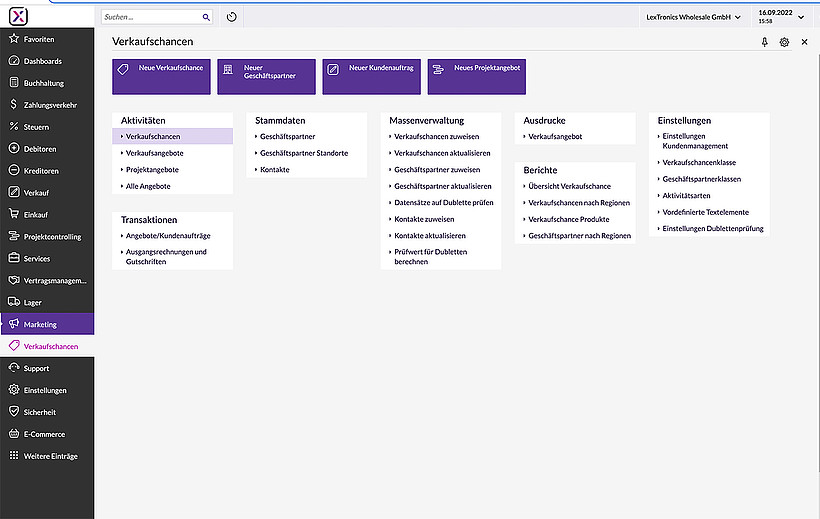The height and width of the screenshot is (519, 820).
Task: Open Debitoren plus-circle icon
Action: (x=14, y=149)
